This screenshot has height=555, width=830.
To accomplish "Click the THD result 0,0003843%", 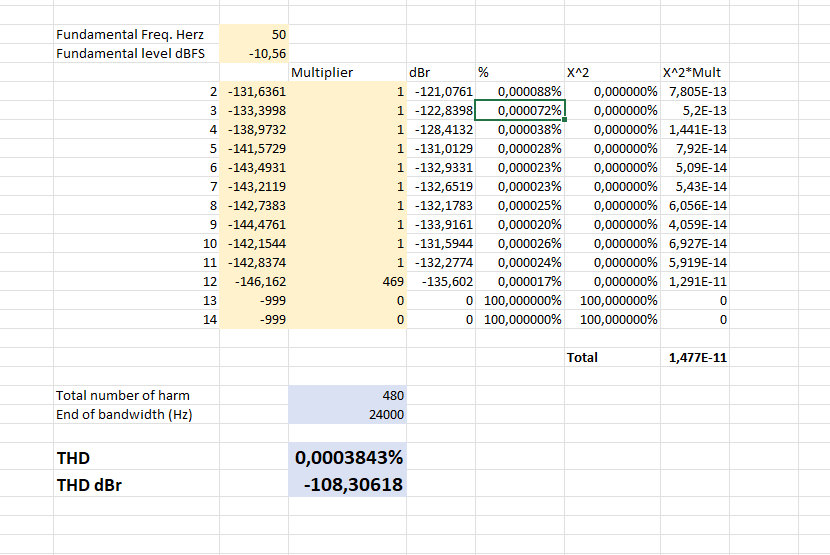I will pos(347,456).
